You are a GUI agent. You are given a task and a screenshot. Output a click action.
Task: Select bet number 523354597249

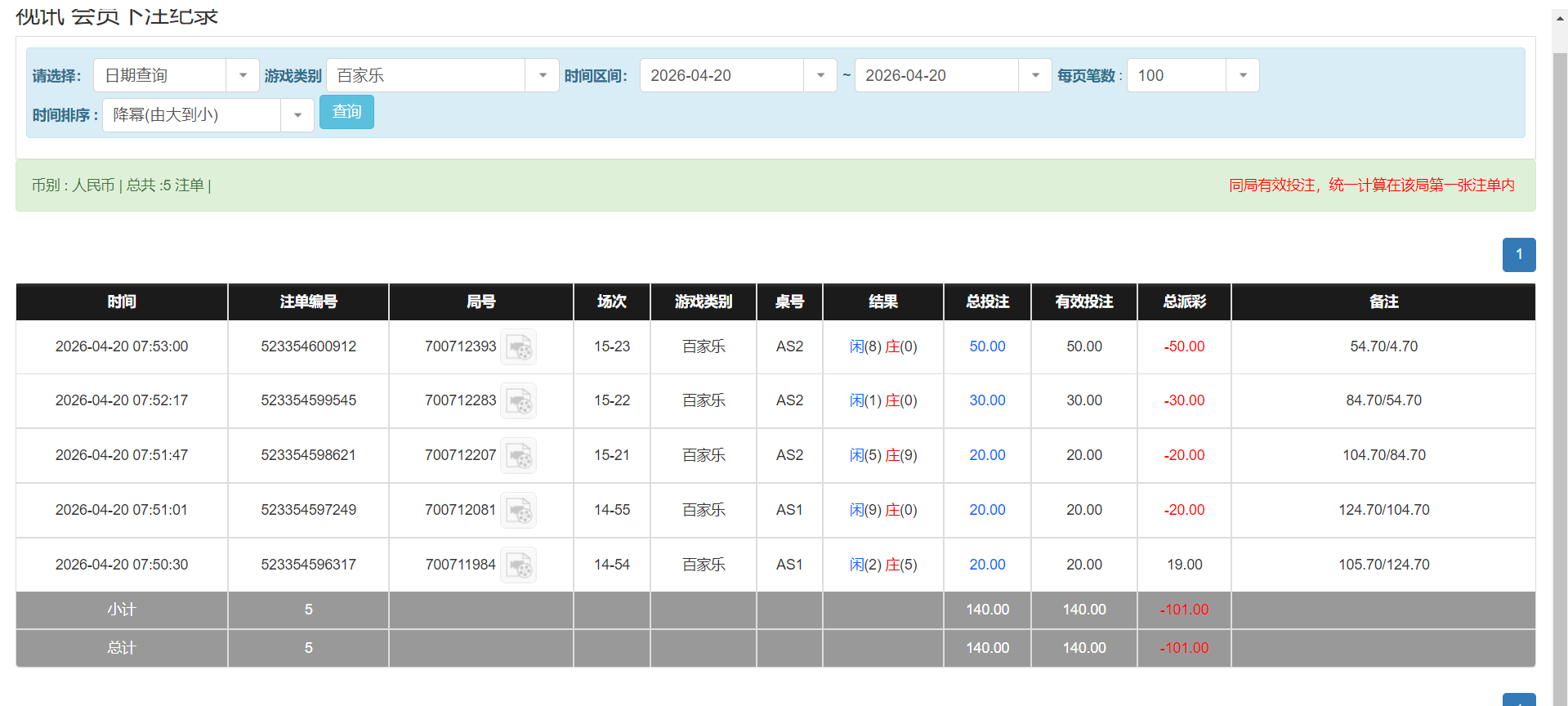(x=309, y=510)
